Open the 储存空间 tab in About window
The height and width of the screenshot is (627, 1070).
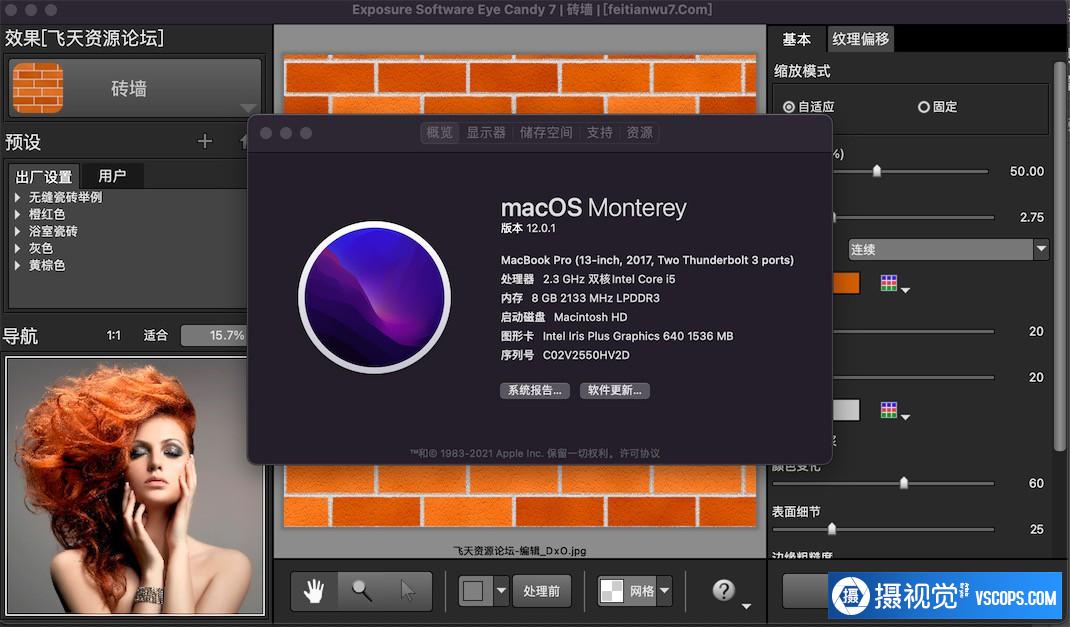coord(546,132)
